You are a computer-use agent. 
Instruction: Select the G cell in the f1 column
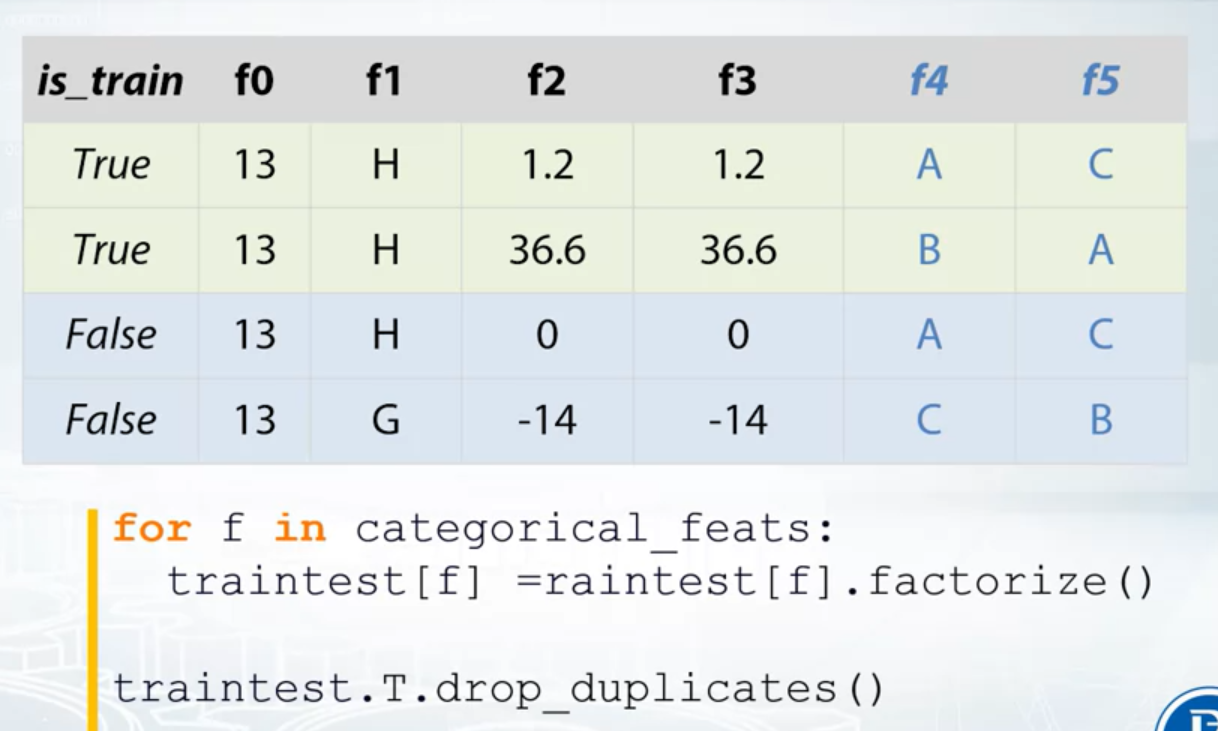[x=385, y=420]
